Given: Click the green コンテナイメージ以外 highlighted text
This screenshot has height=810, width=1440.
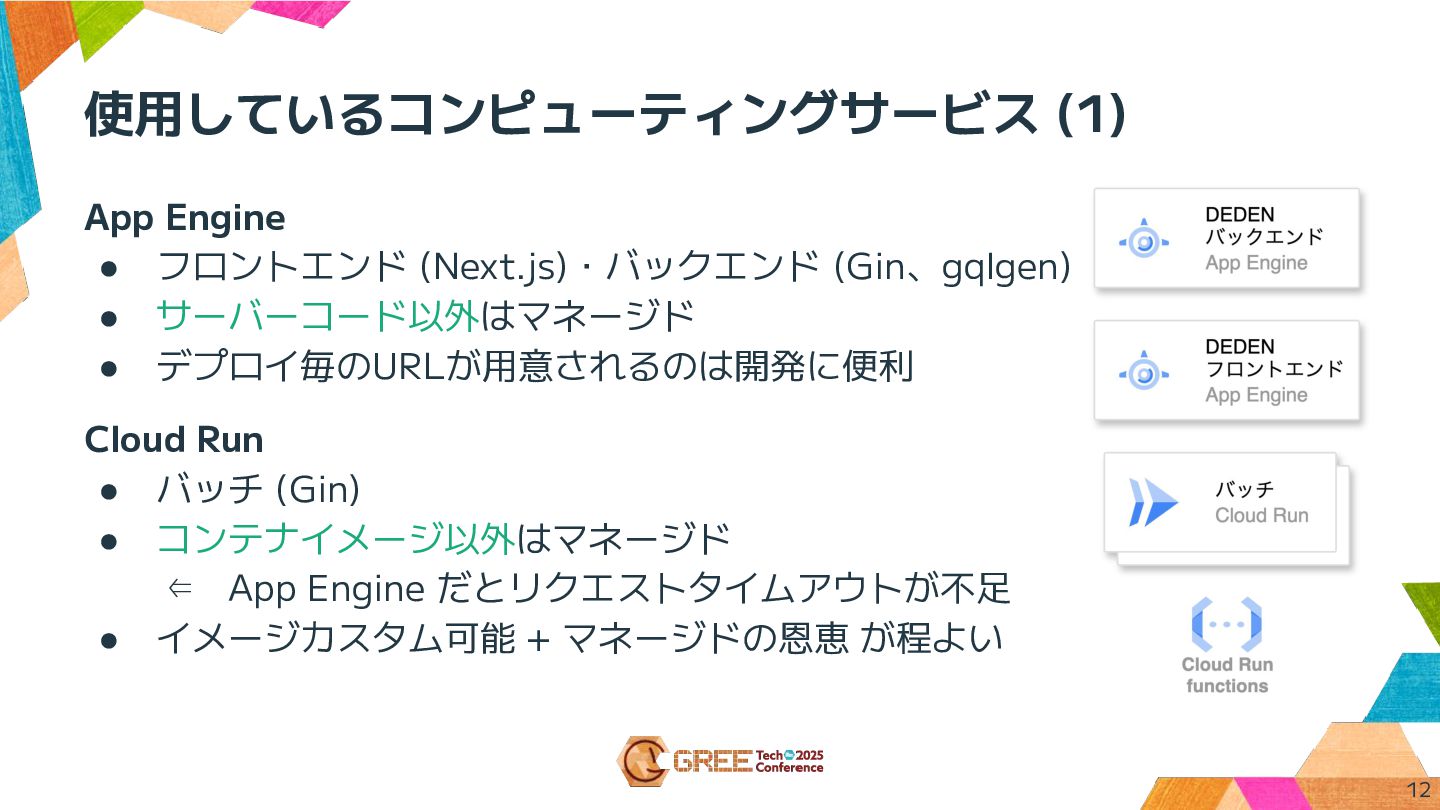Looking at the screenshot, I should tap(336, 540).
